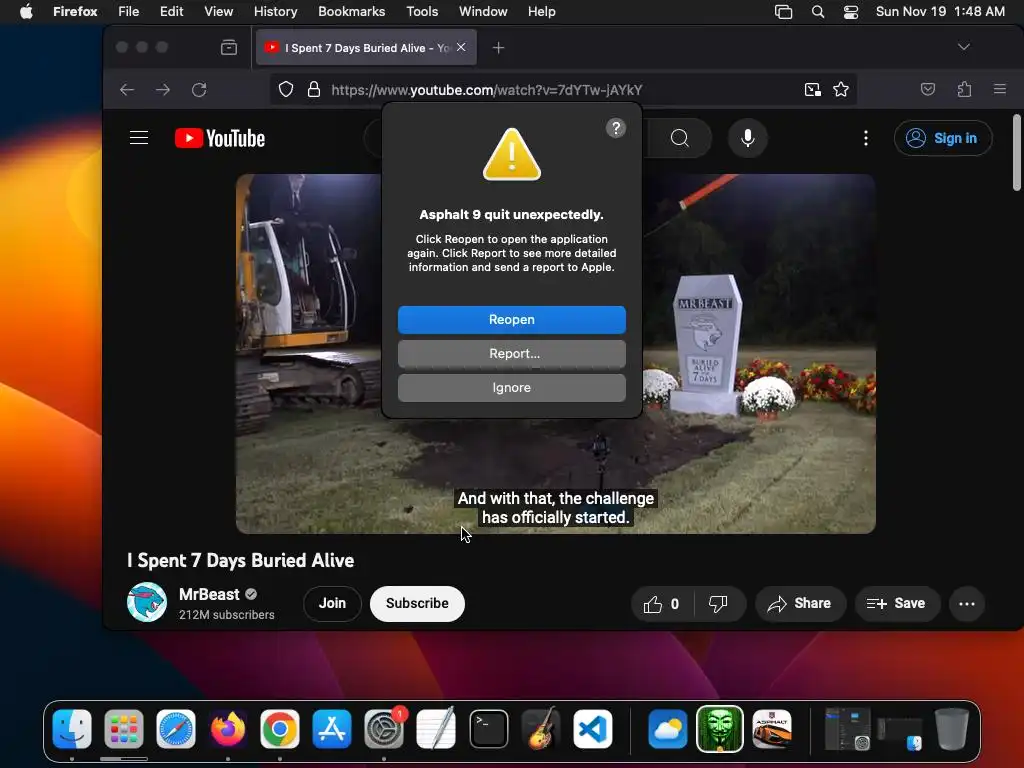Launch Asphalt 9 from the Dock
Screen dimensions: 1024x768
coord(772,729)
